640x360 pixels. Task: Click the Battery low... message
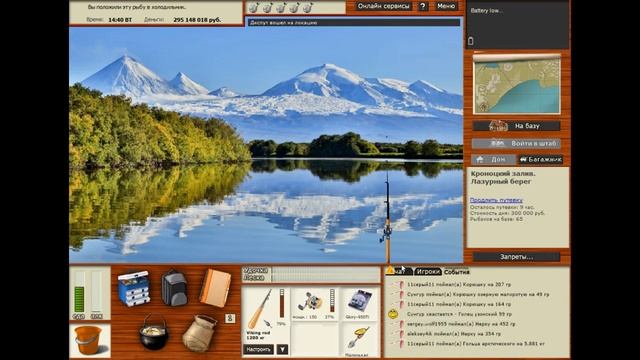point(487,11)
